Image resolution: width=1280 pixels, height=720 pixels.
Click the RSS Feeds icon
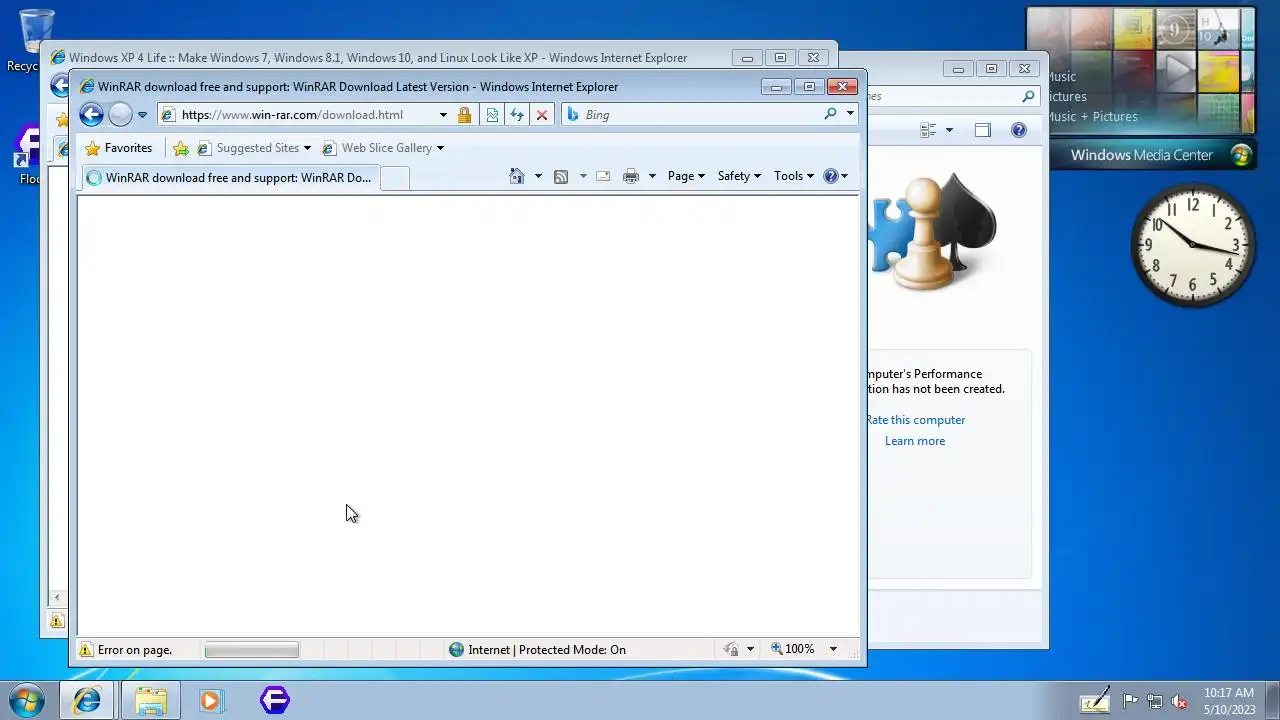pyautogui.click(x=561, y=176)
